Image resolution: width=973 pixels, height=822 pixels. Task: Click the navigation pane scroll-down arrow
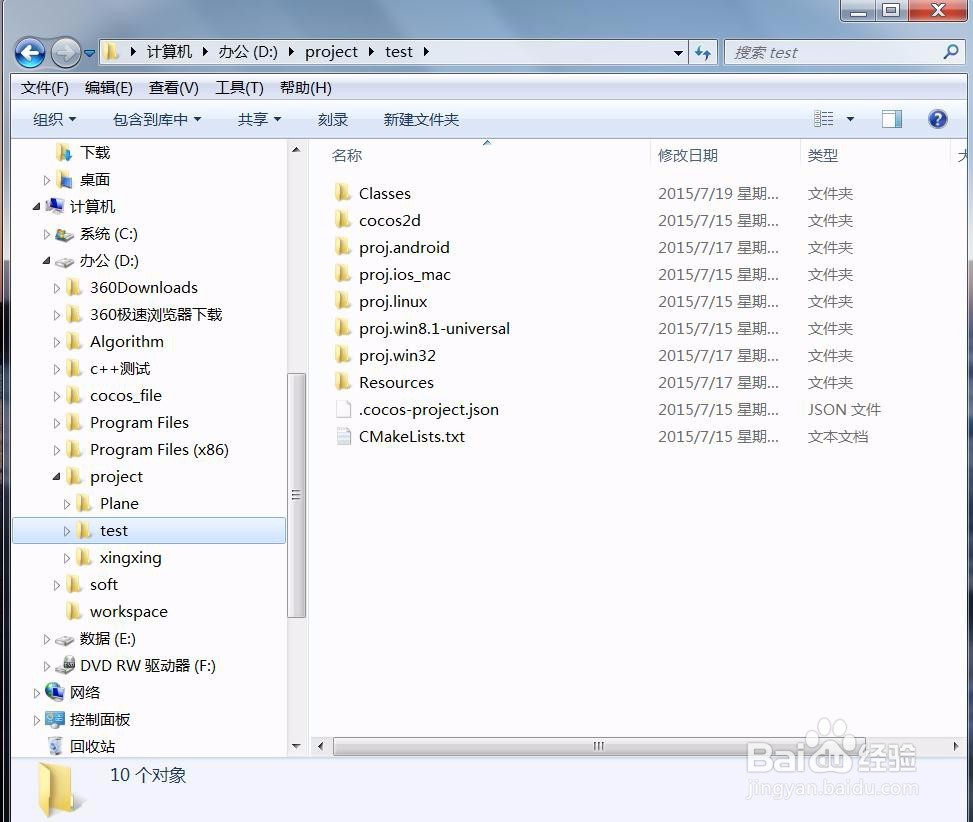(x=296, y=746)
